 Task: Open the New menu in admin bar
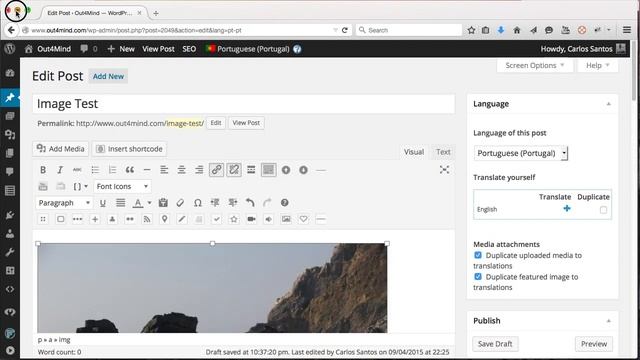click(x=121, y=49)
